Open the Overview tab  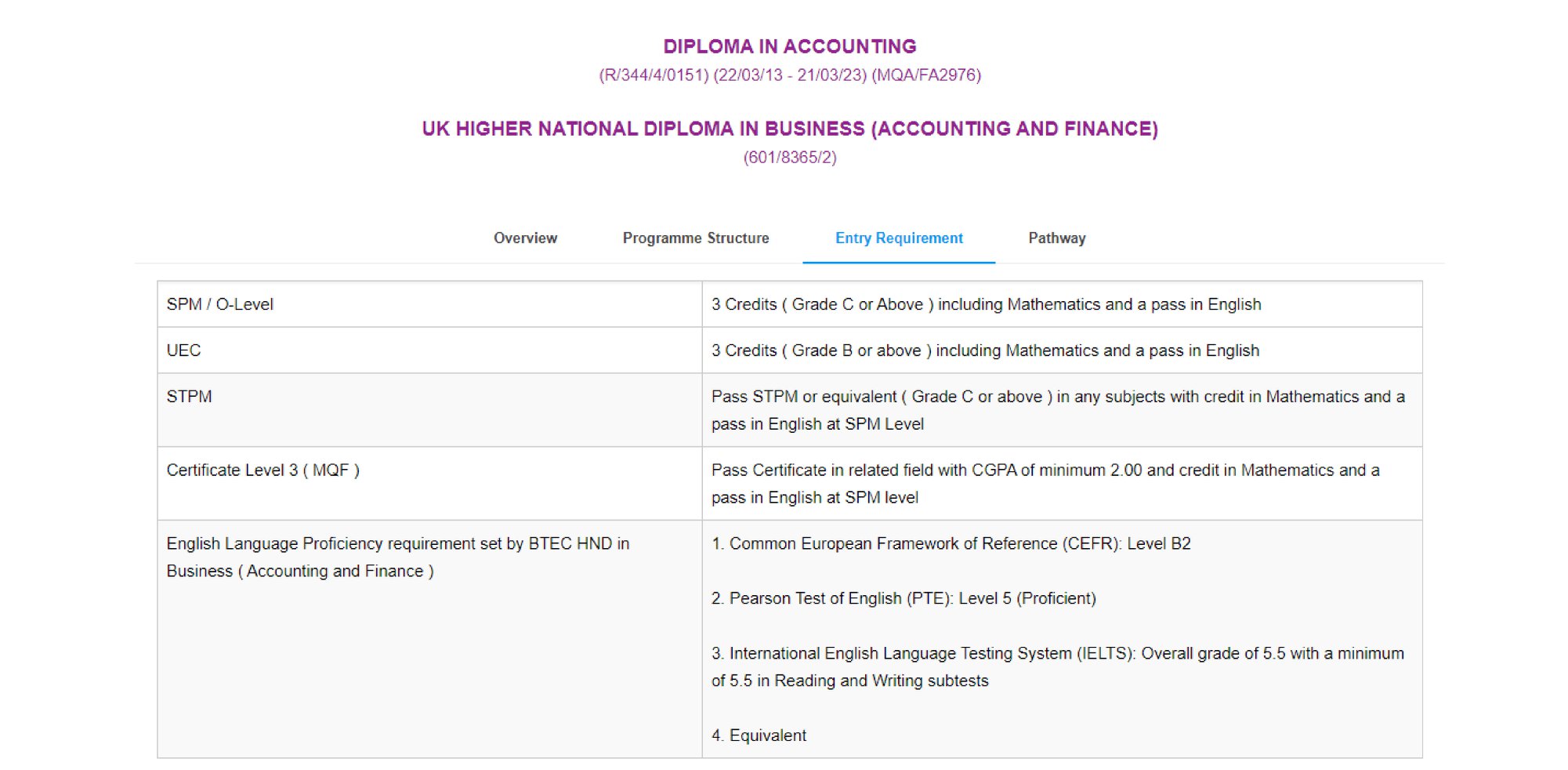coord(525,238)
